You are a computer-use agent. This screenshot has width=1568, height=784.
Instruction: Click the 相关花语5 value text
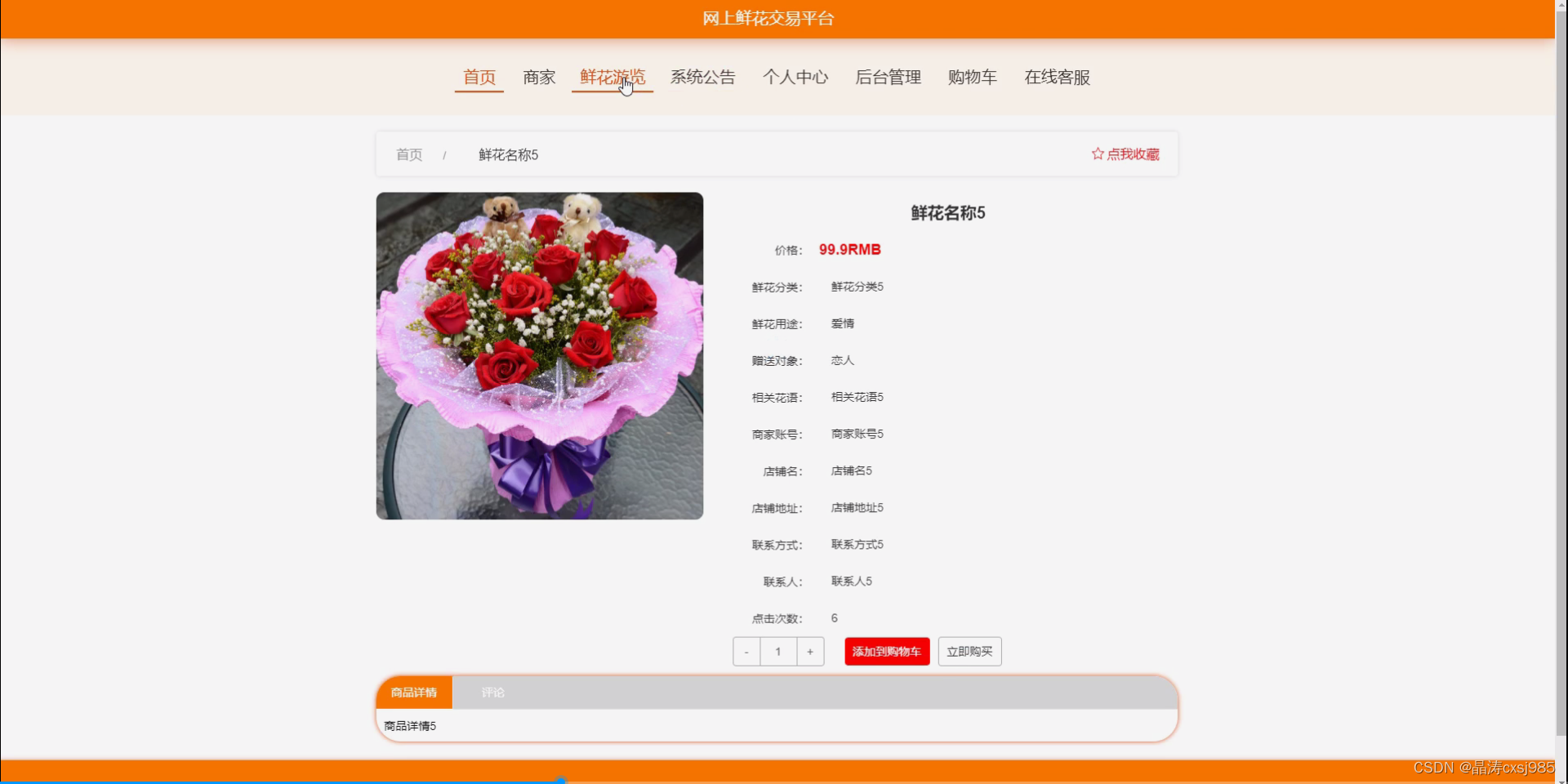857,397
